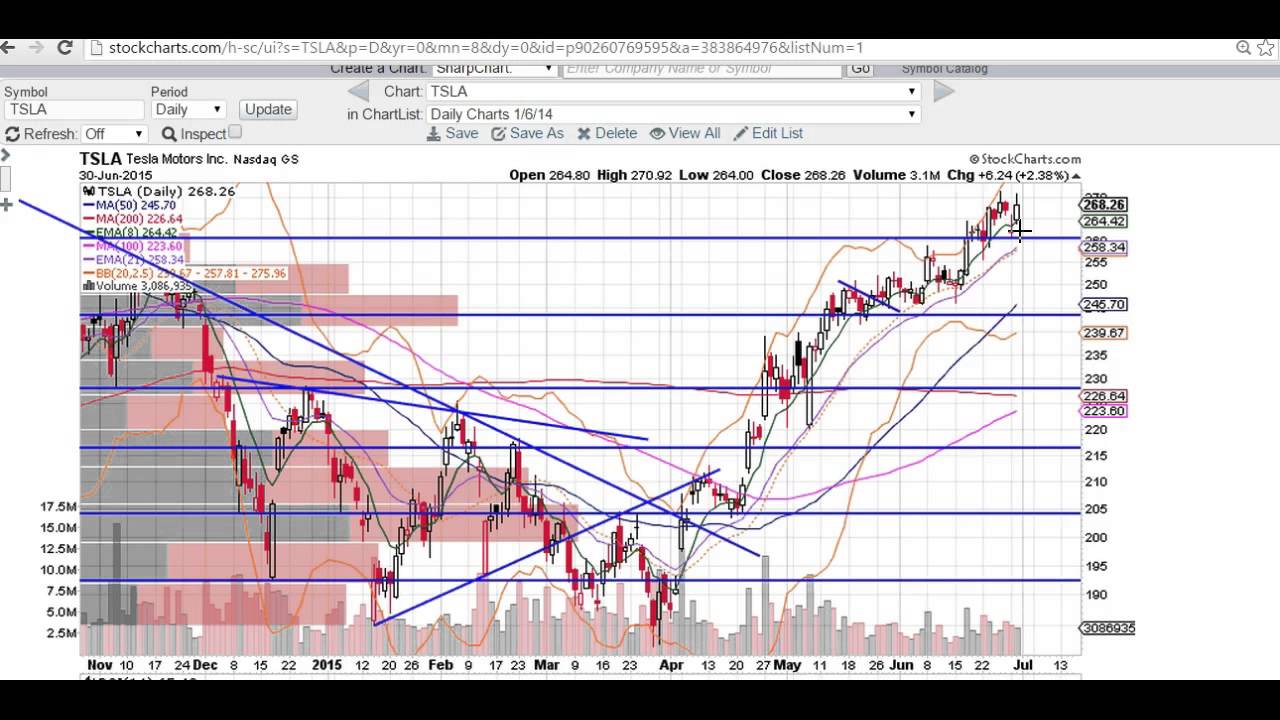Go to previous chart with left arrow
This screenshot has width=1280, height=720.
tap(358, 91)
